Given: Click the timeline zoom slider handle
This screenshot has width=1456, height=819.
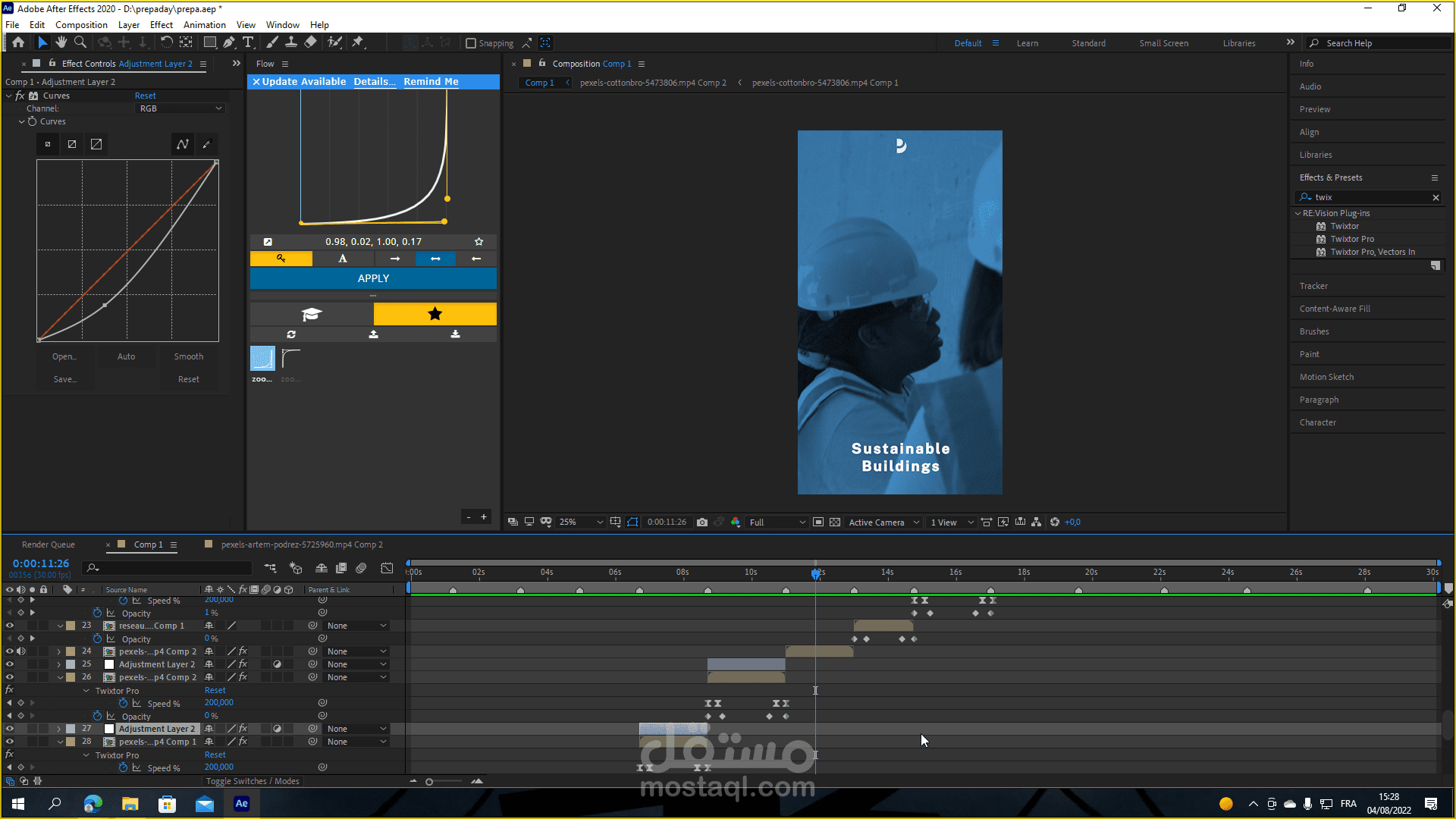Looking at the screenshot, I should tap(429, 782).
